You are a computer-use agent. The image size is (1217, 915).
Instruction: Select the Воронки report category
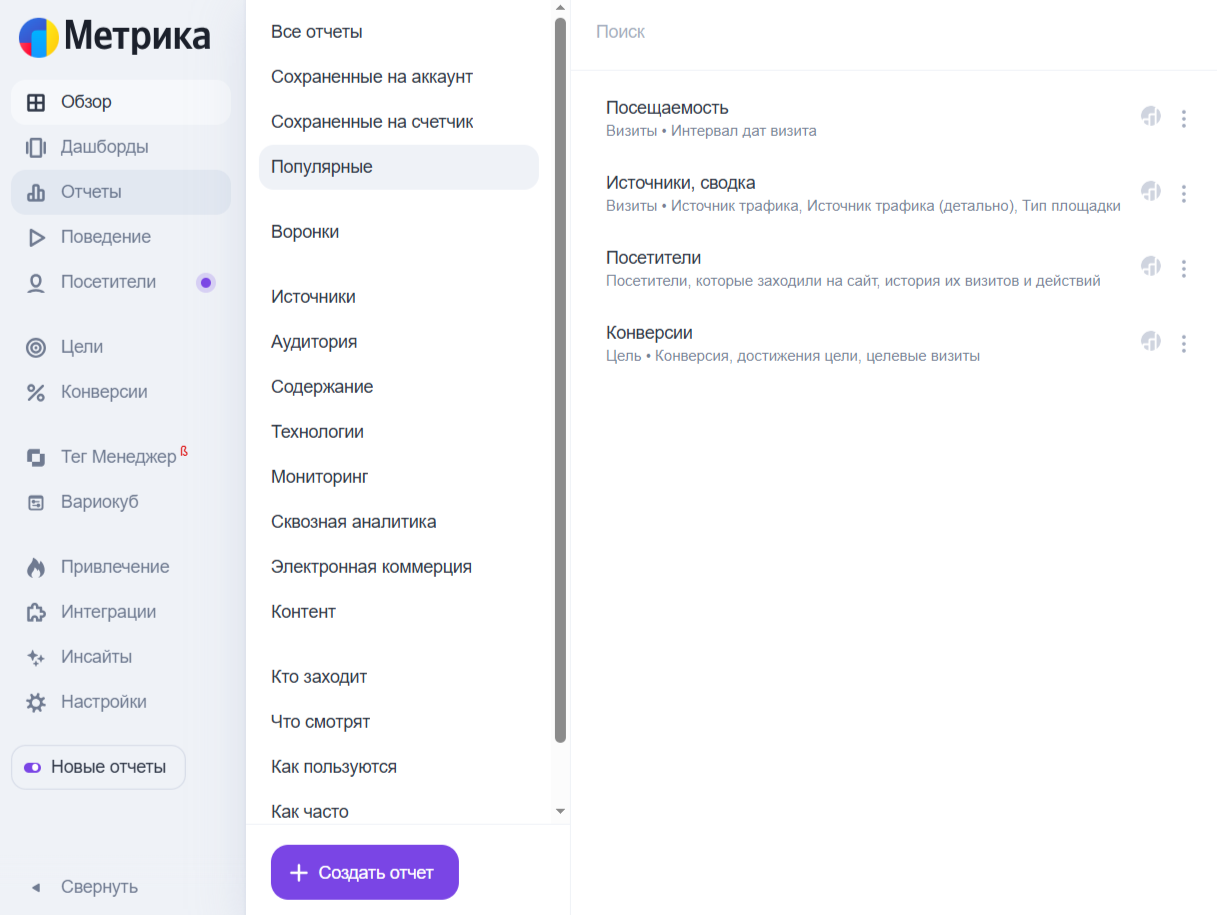[305, 232]
